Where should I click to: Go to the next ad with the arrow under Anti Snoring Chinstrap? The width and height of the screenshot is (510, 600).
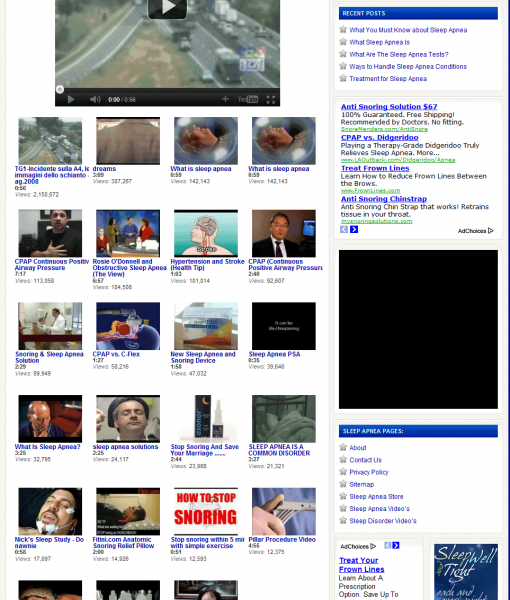[x=354, y=229]
